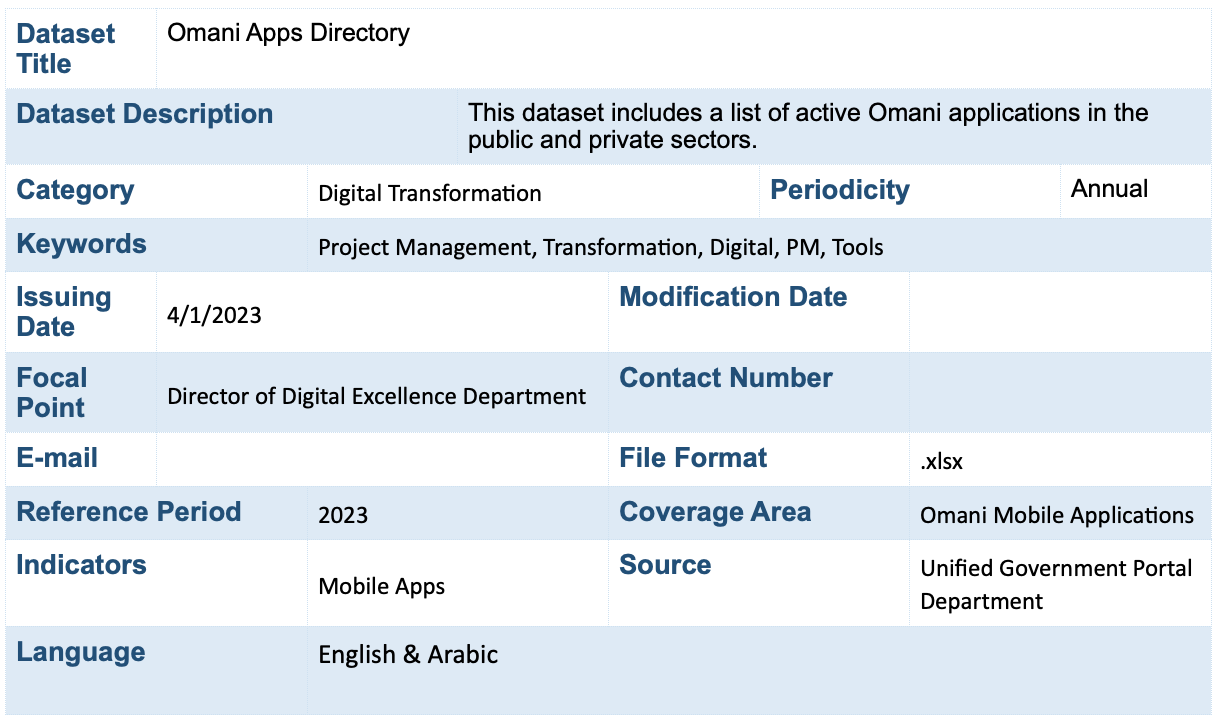Click the keywords list starting with Project Management
Screen dimensions: 1214x722
tap(600, 247)
